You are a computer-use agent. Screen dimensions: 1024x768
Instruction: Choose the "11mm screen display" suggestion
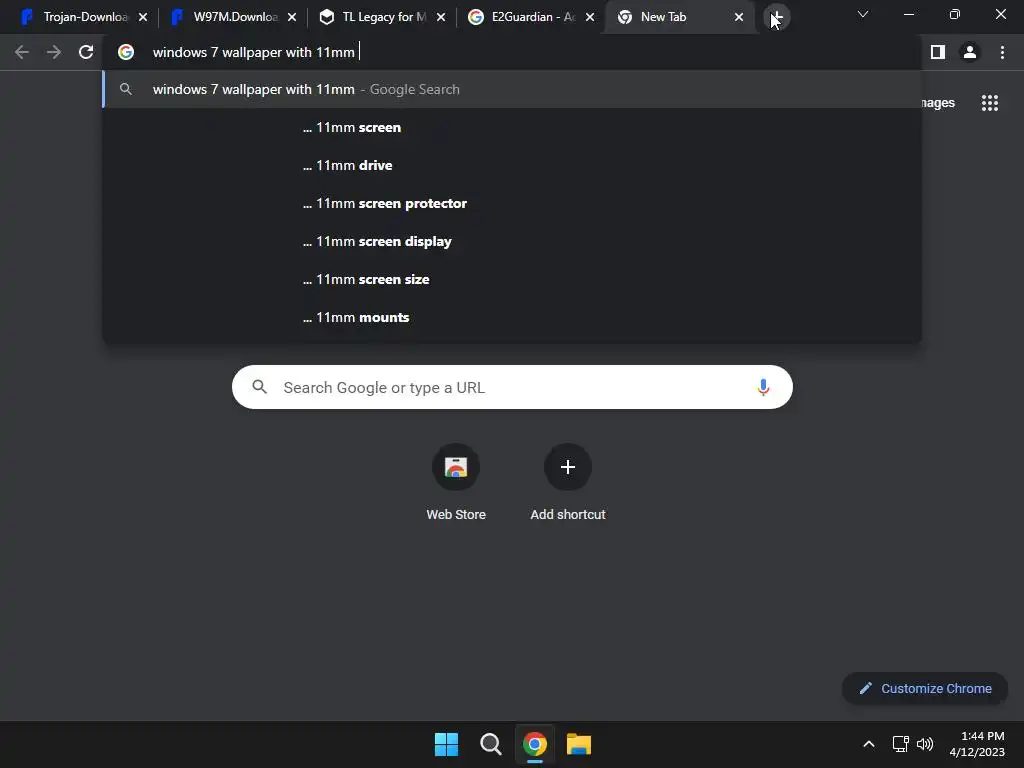tap(512, 241)
